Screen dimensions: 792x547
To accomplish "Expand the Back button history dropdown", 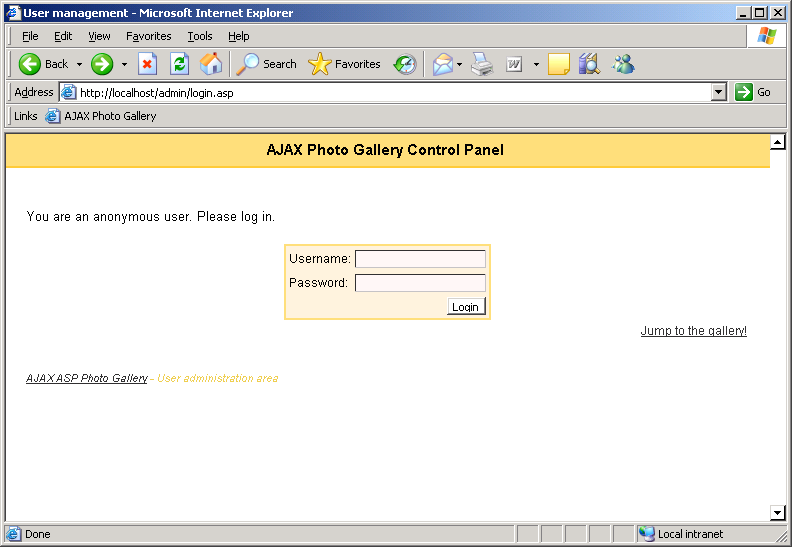I will tap(79, 64).
